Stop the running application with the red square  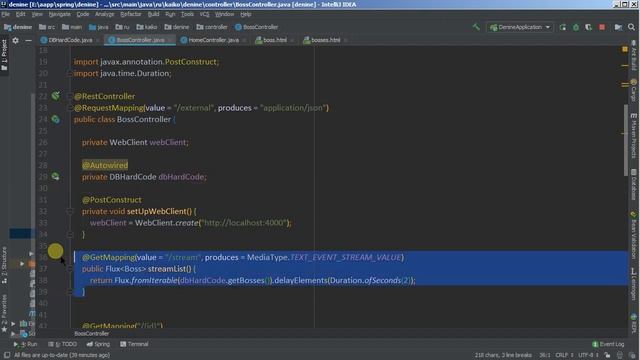[602, 27]
